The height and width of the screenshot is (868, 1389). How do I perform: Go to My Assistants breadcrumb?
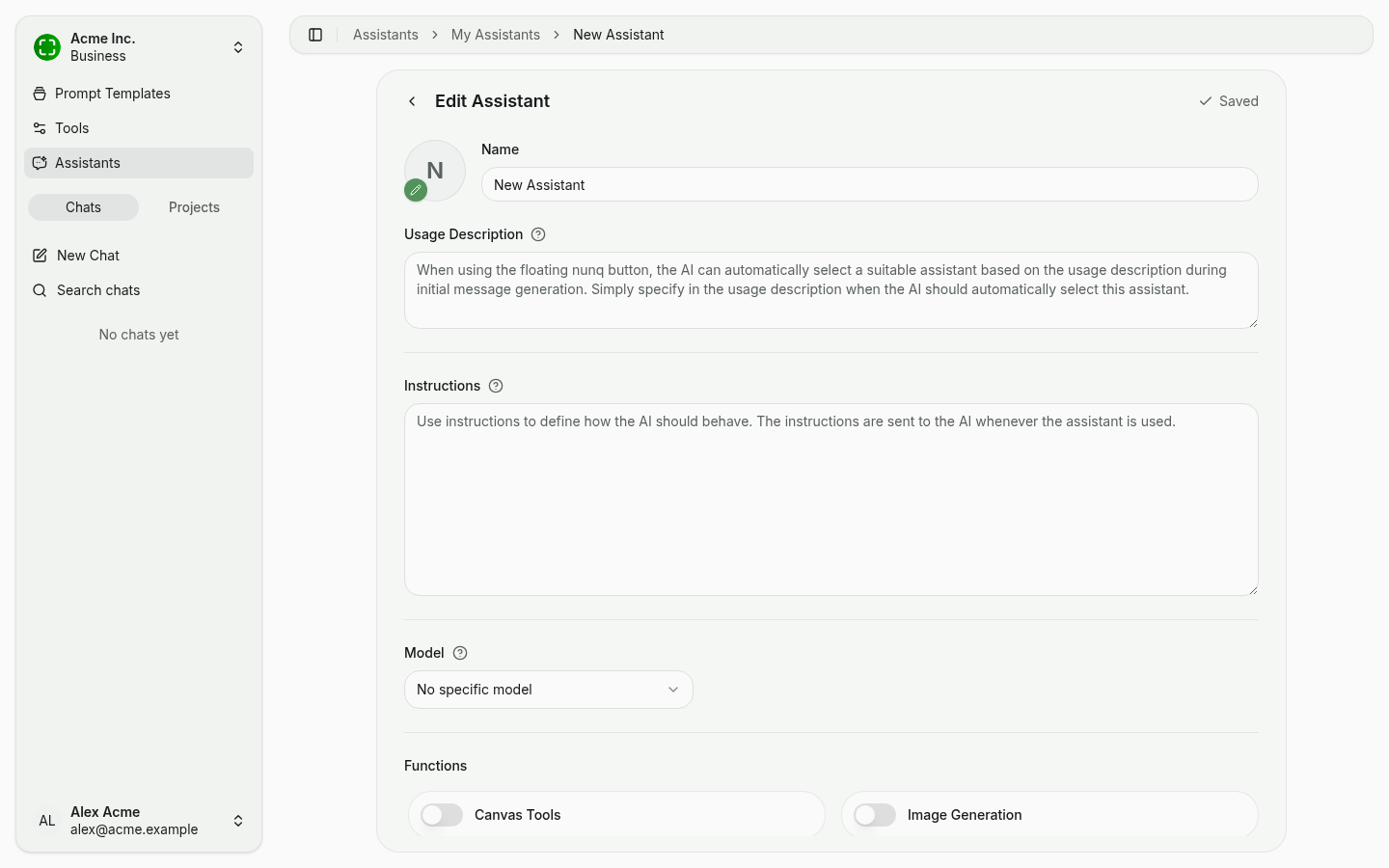[x=496, y=35]
